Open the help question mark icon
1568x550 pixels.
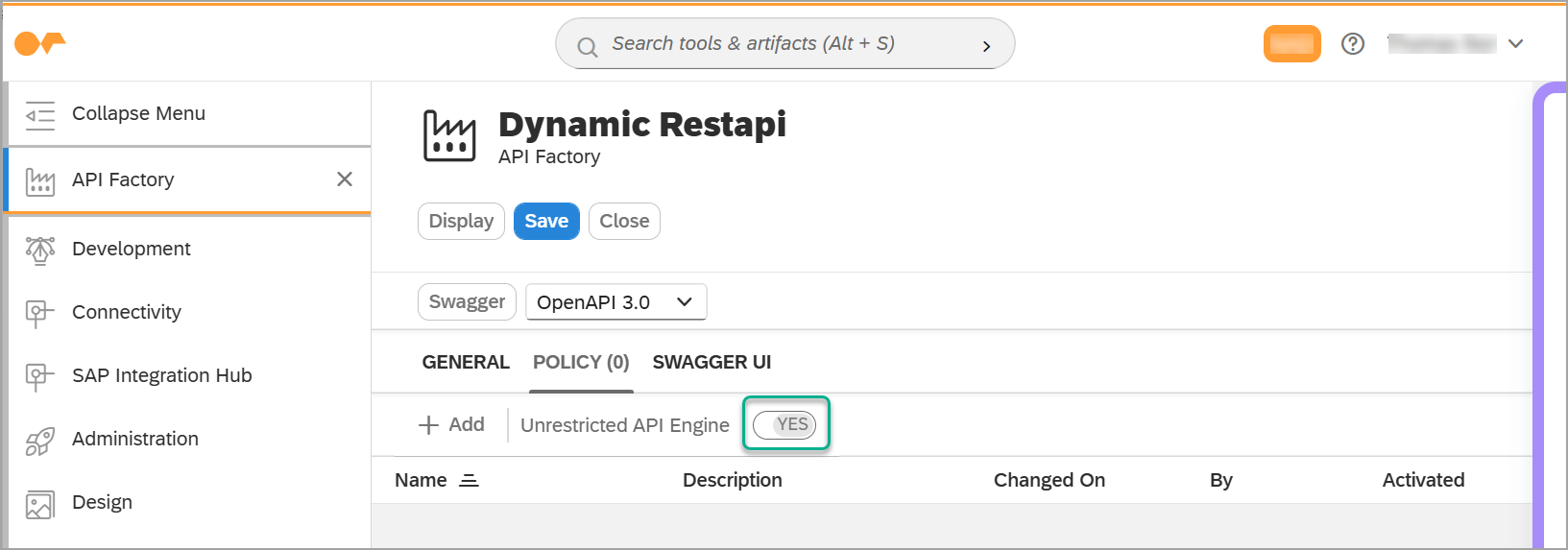(x=1353, y=43)
